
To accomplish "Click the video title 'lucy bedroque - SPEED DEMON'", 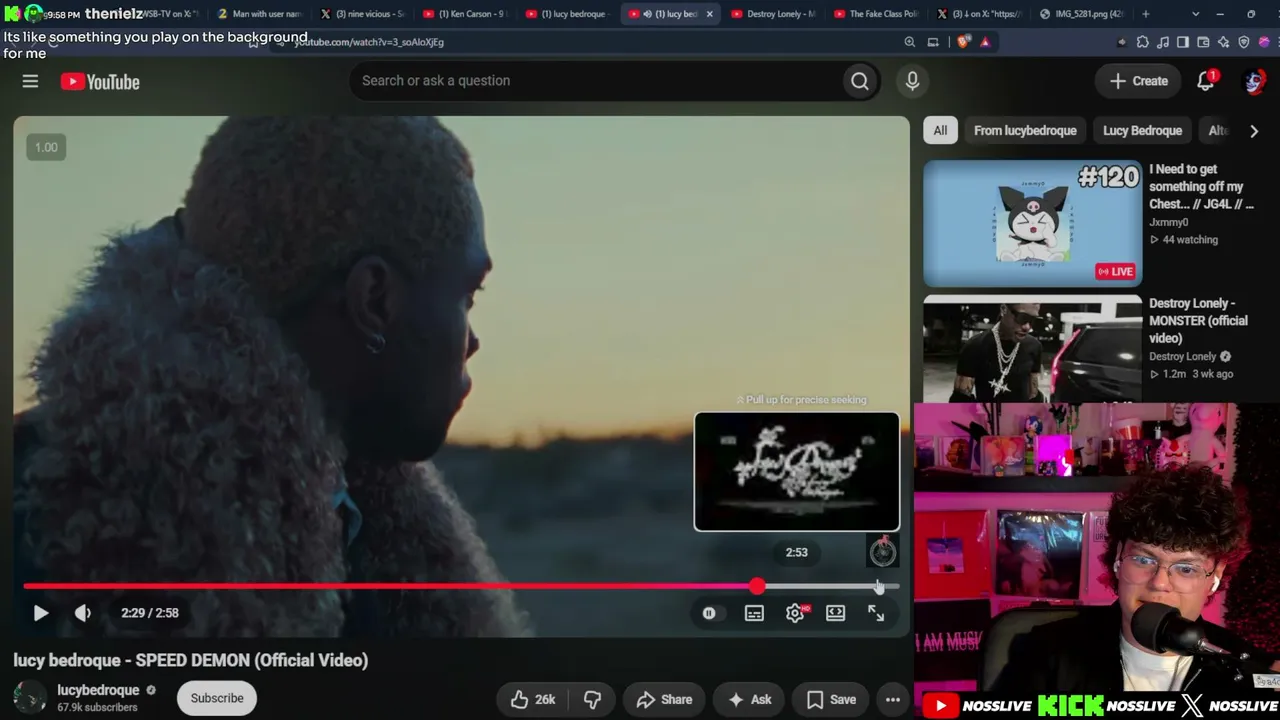I will point(191,660).
